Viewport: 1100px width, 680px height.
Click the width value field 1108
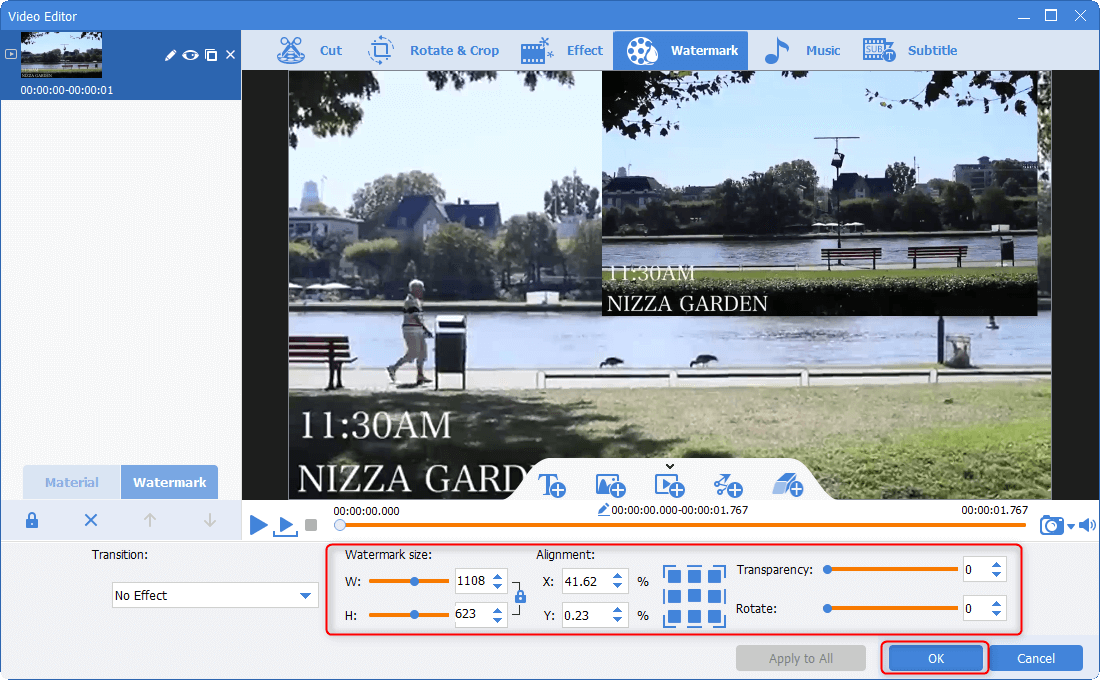pyautogui.click(x=472, y=581)
